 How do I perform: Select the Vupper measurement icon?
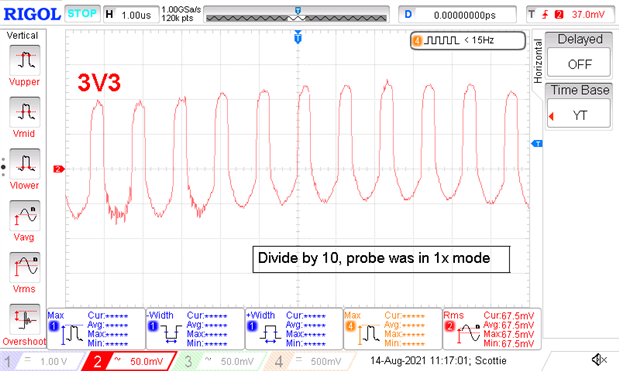[x=24, y=60]
